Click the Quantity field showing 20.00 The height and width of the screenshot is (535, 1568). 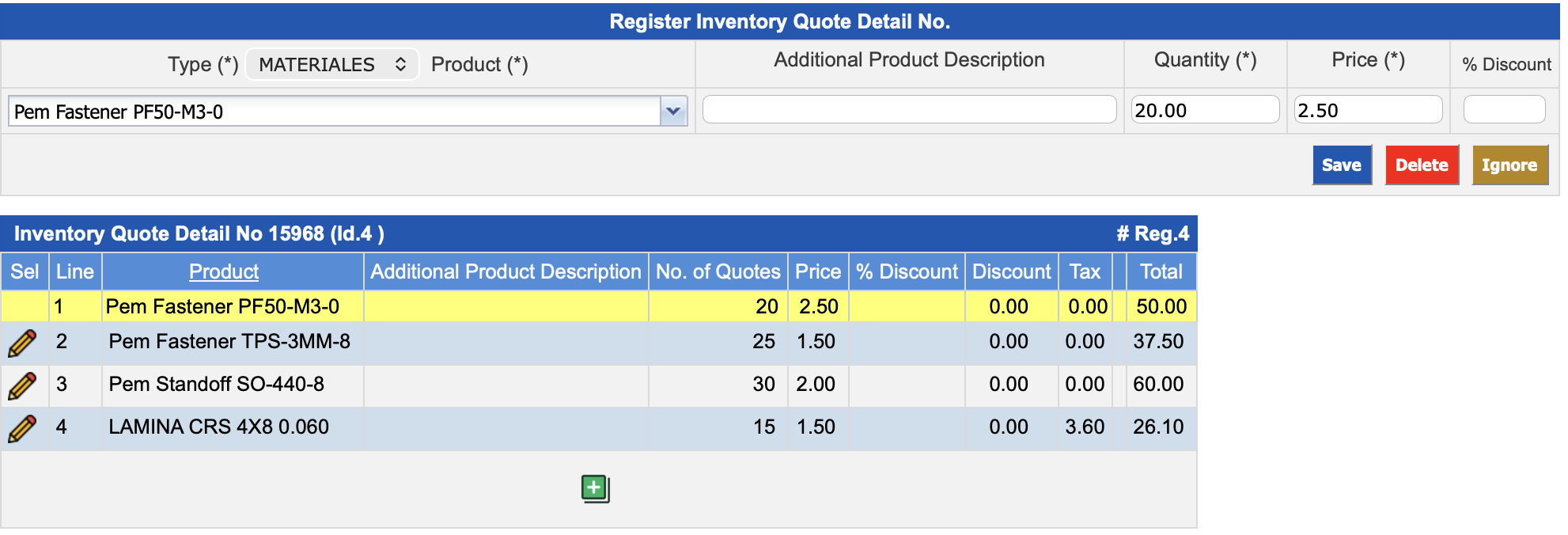point(1203,110)
